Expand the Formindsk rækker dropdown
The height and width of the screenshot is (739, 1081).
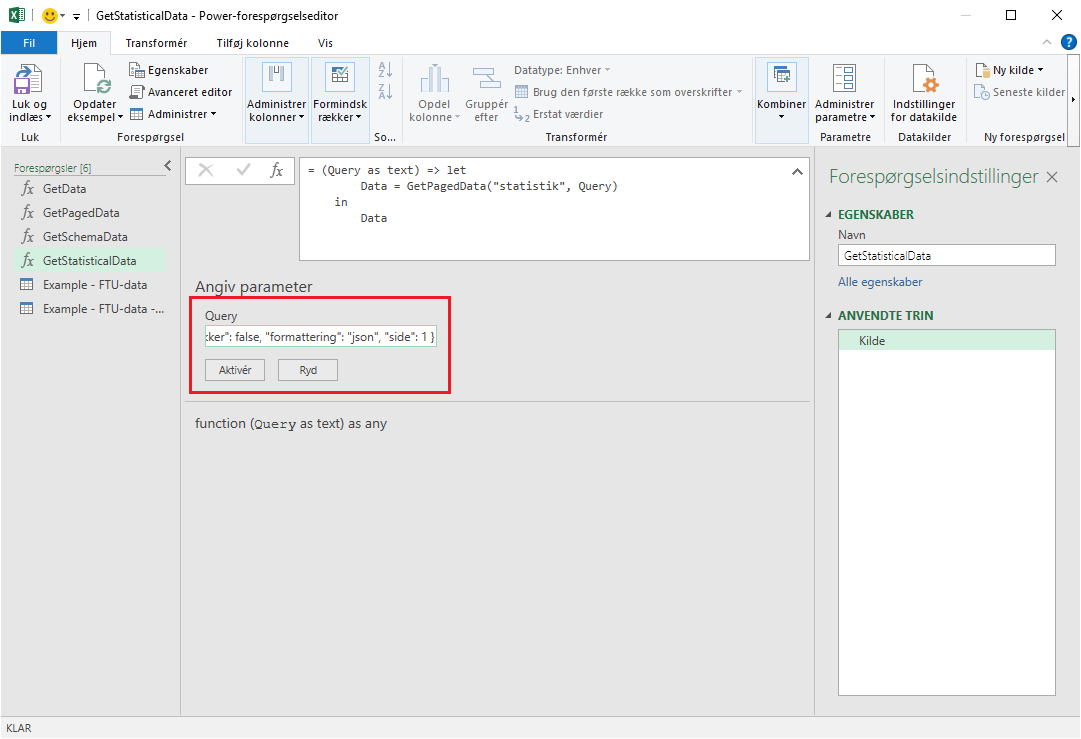340,117
